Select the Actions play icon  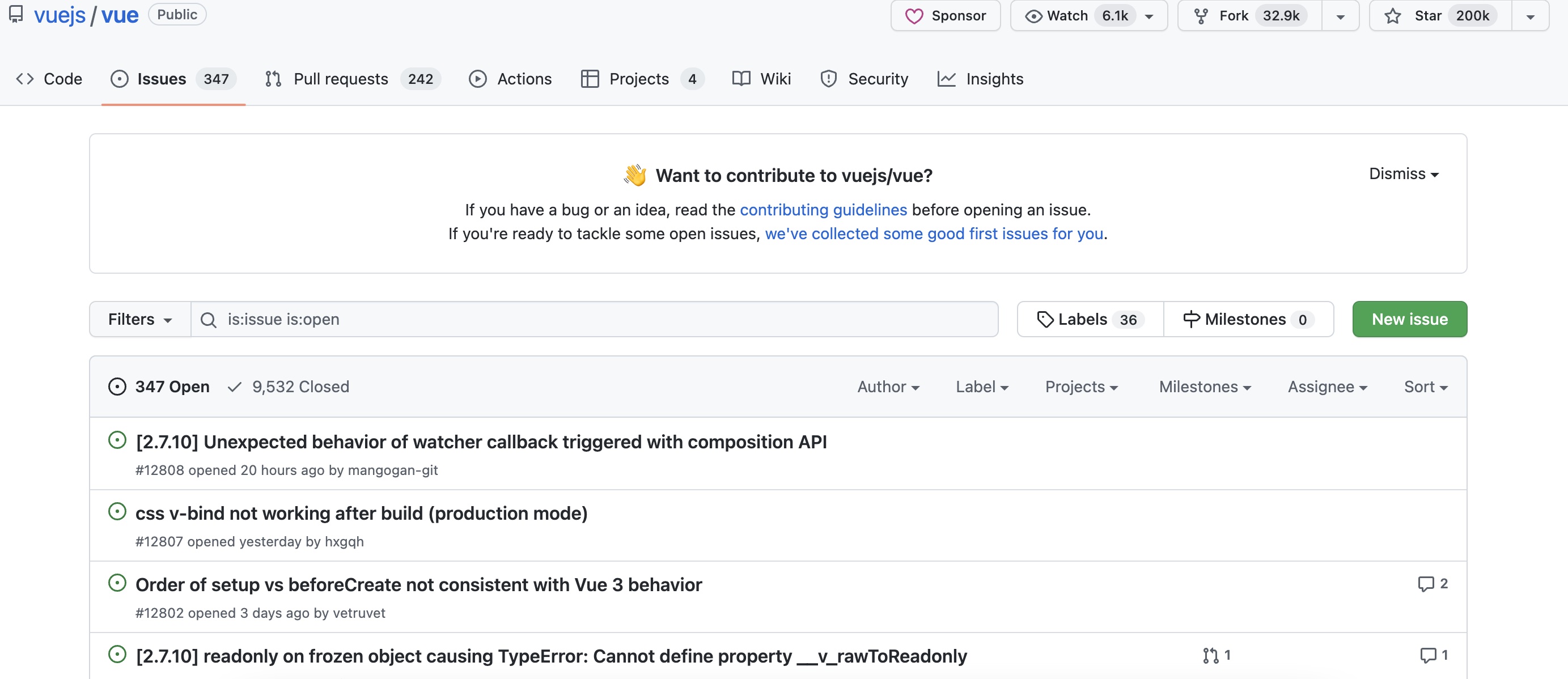[478, 78]
